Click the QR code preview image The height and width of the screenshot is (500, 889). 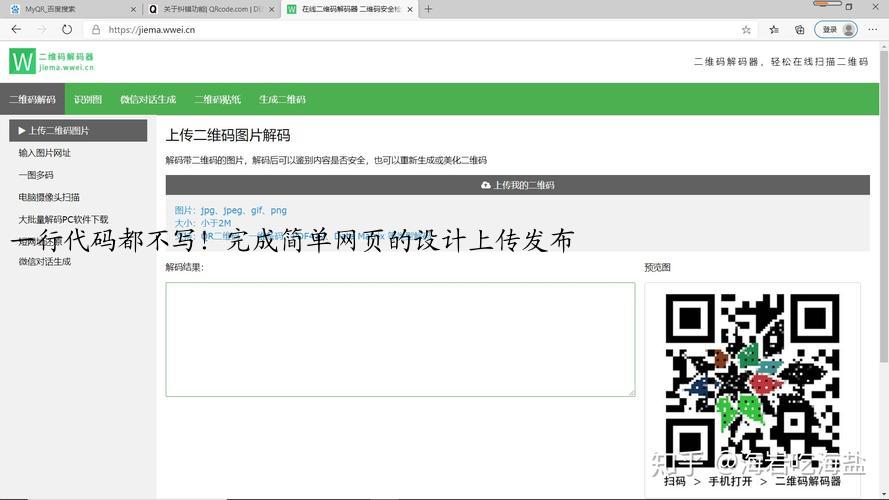[752, 380]
